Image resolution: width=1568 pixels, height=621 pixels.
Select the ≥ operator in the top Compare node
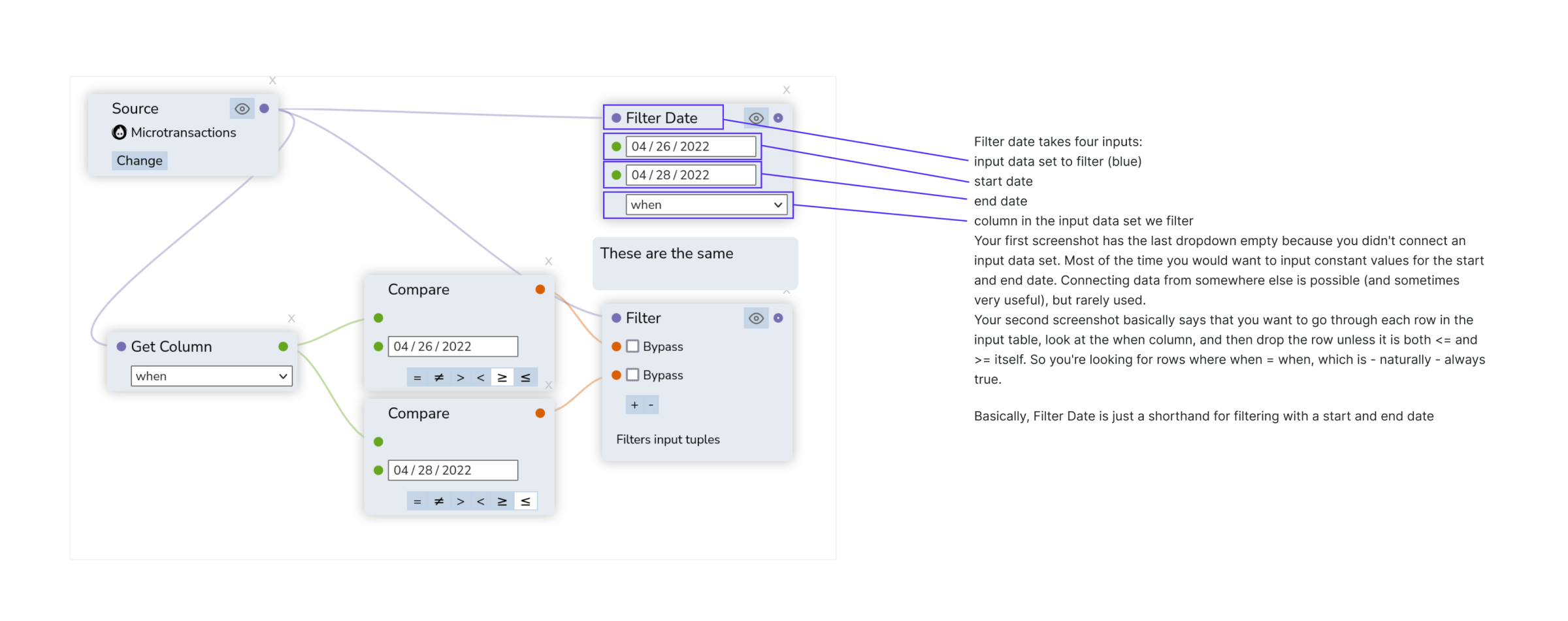tap(502, 377)
